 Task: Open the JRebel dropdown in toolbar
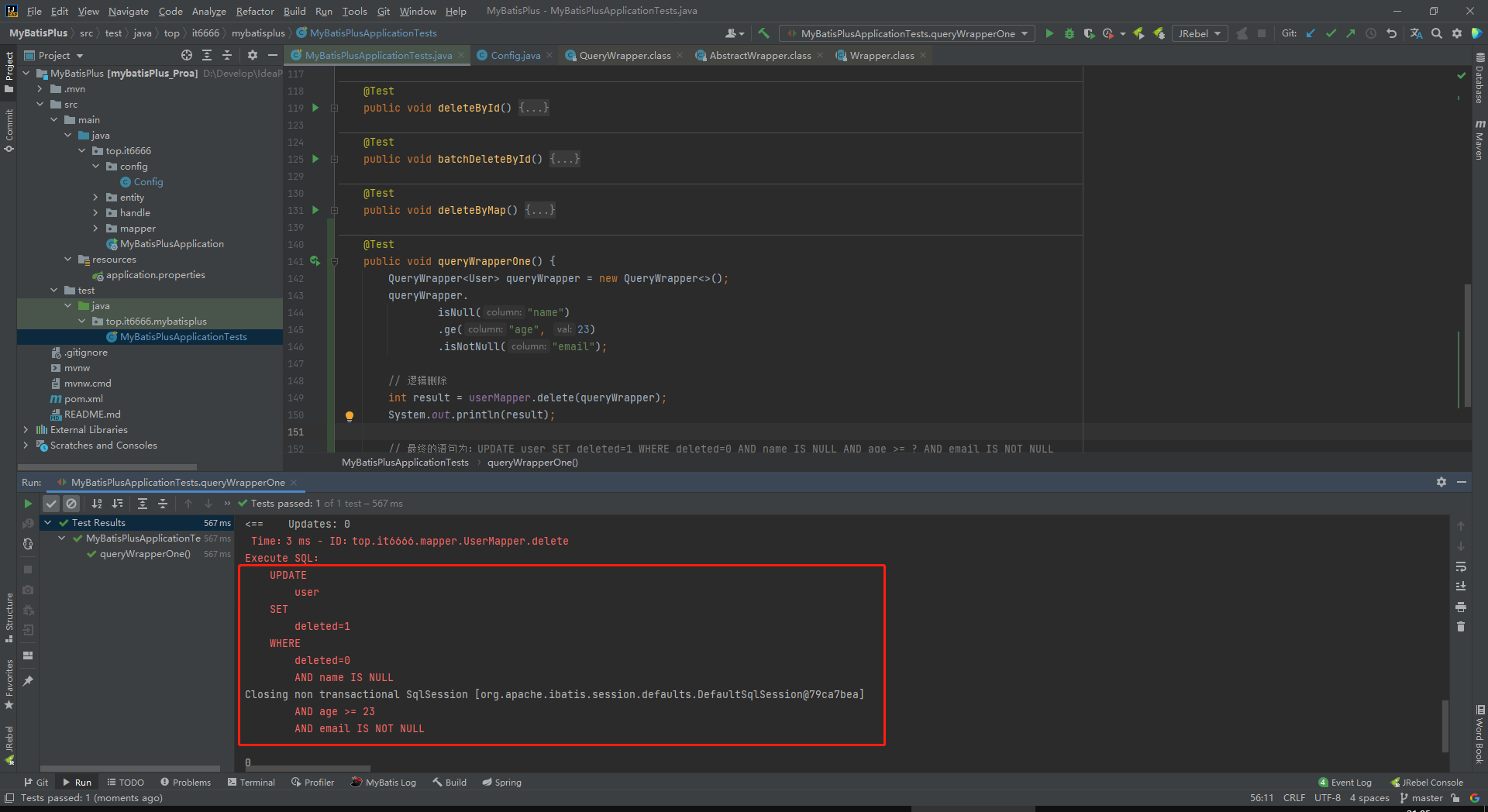(1199, 33)
